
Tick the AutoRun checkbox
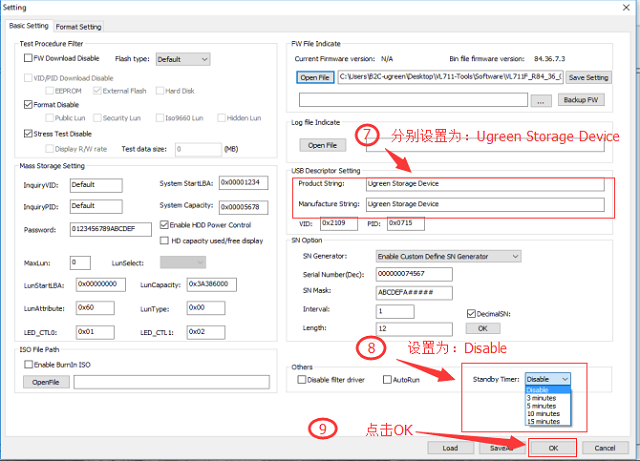[x=387, y=380]
